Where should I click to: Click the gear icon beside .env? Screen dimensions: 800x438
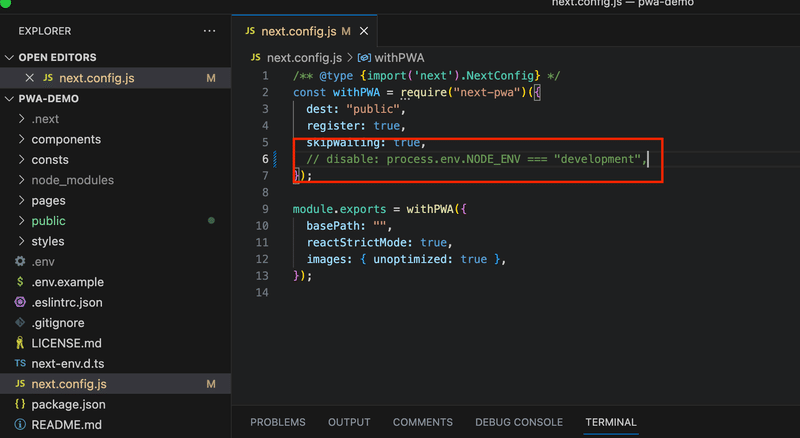click(20, 261)
